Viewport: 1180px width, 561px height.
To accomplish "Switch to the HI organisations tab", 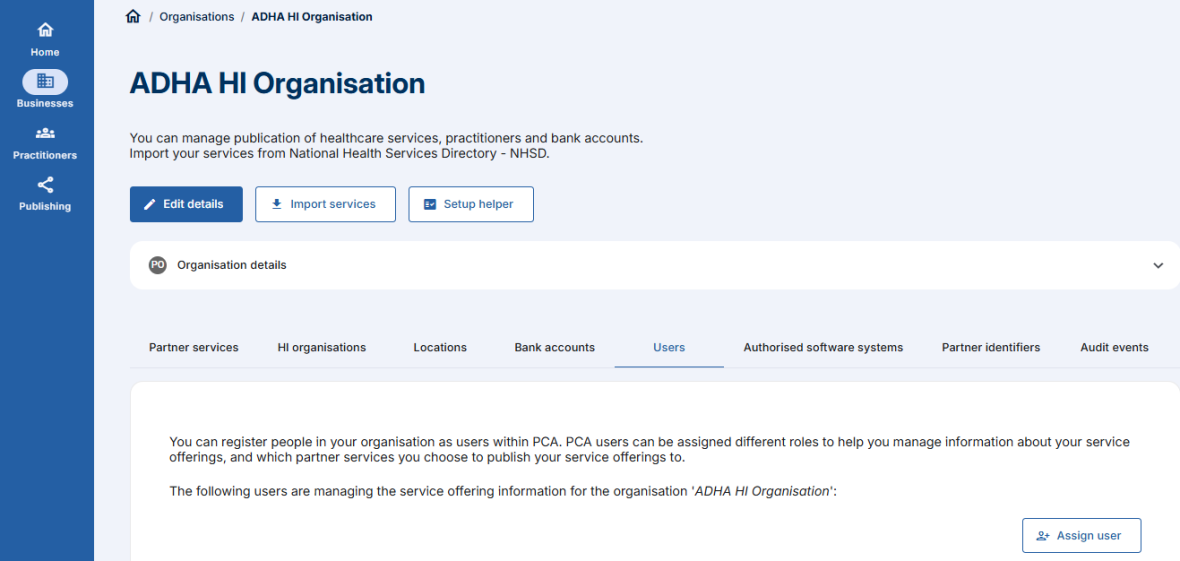I will [321, 347].
